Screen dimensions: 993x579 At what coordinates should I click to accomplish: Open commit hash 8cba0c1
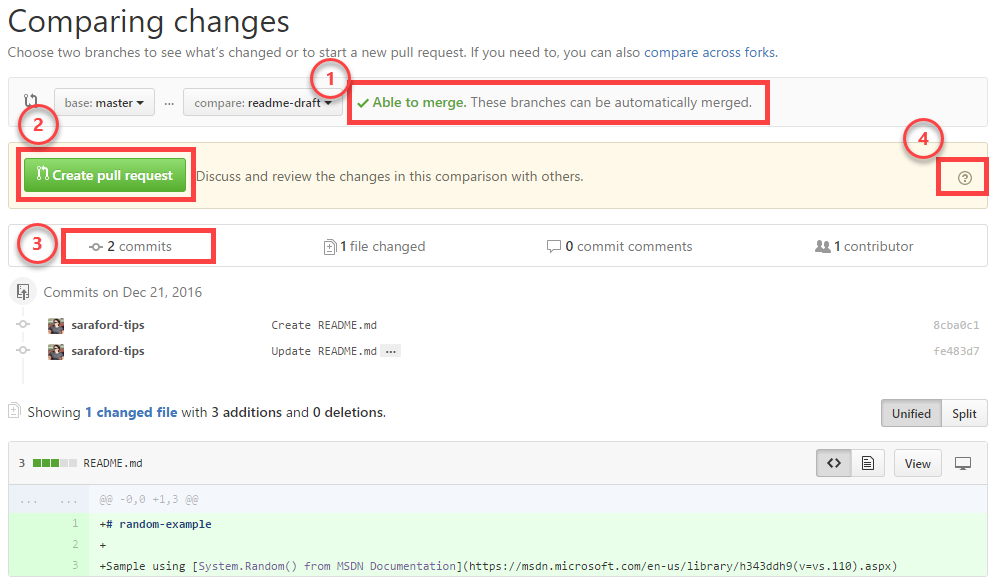click(955, 325)
